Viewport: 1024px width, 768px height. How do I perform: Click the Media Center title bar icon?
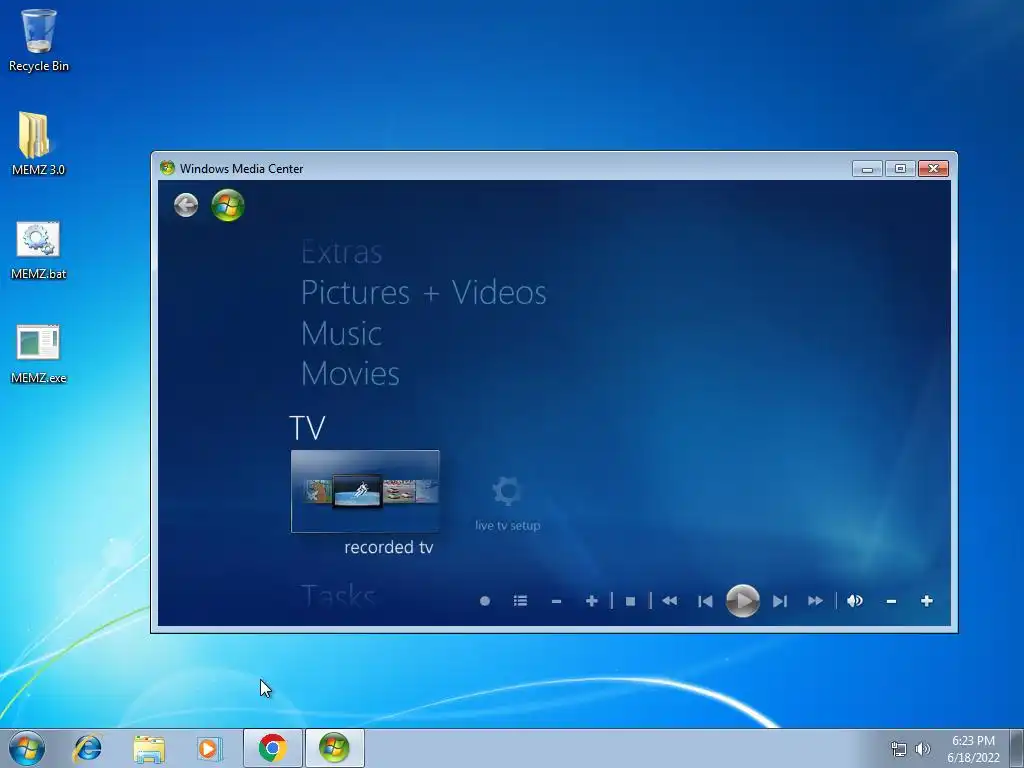pos(167,168)
